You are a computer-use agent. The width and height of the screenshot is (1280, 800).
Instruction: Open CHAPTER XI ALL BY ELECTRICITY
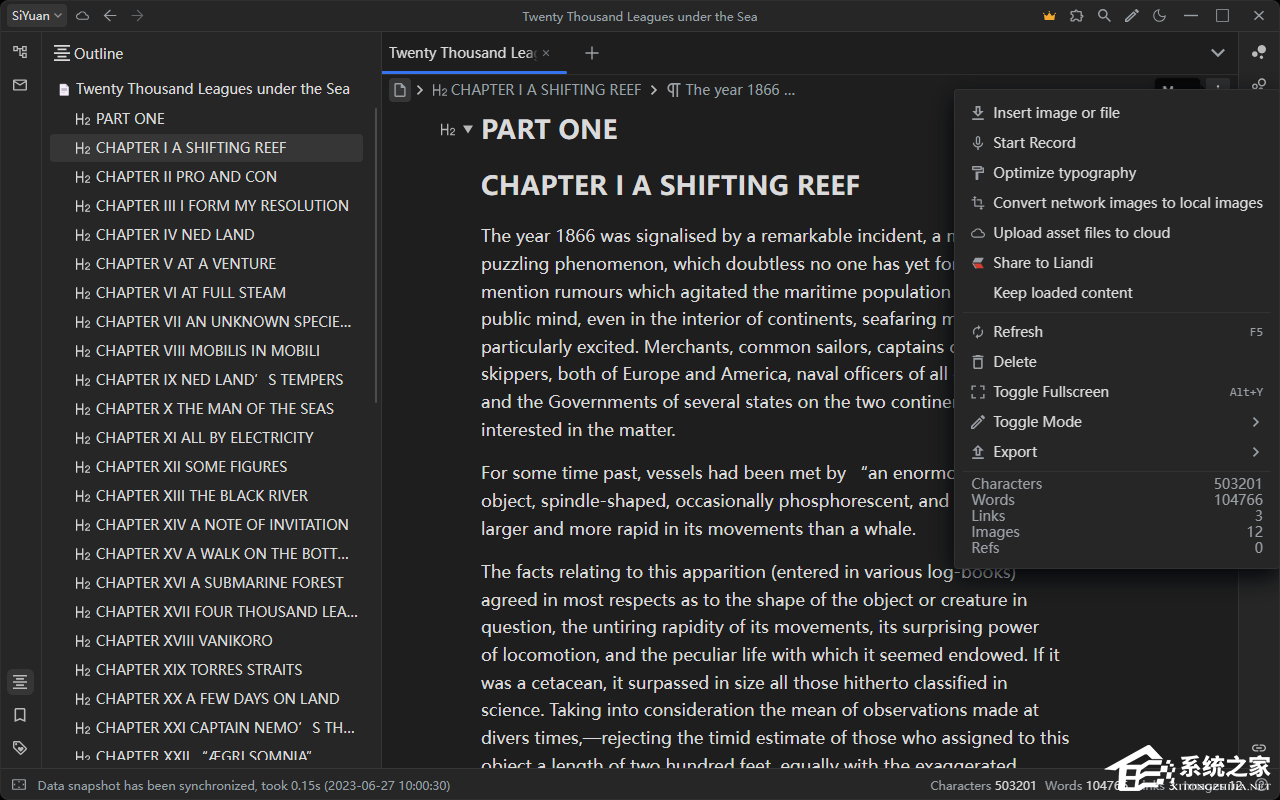206,437
